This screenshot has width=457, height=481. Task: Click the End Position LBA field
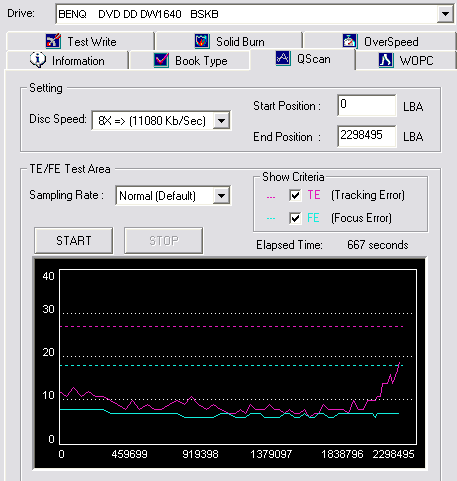point(367,136)
